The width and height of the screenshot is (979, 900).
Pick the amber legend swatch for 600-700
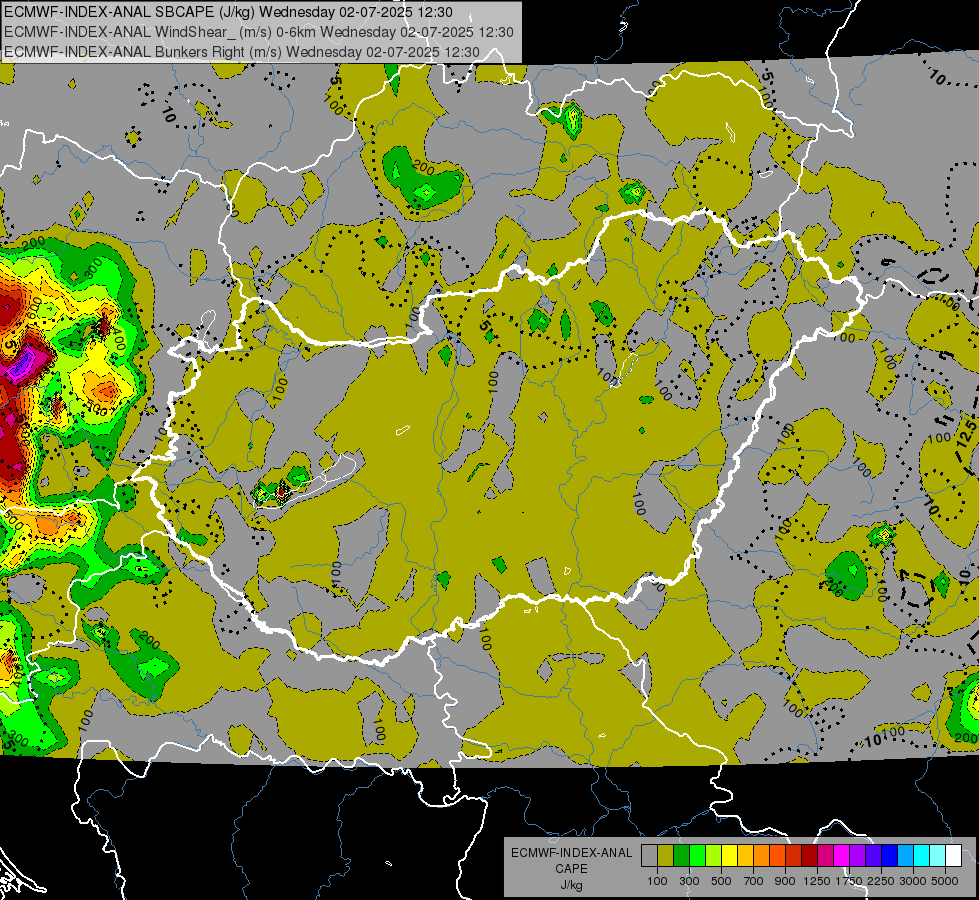745,855
